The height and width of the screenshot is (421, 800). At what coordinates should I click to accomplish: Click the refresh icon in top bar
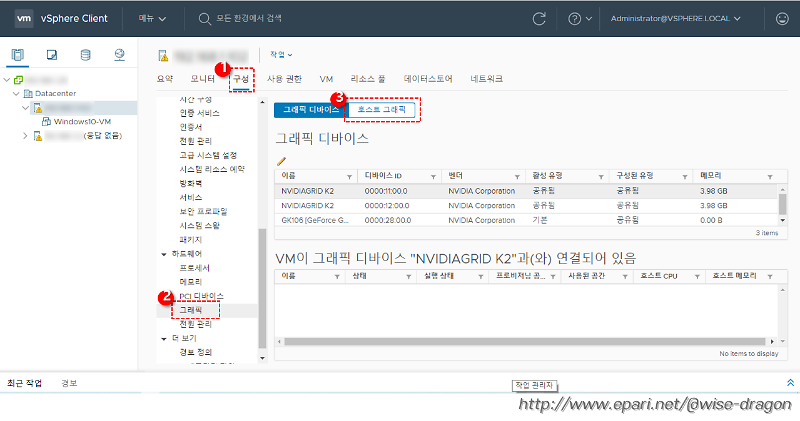point(539,19)
